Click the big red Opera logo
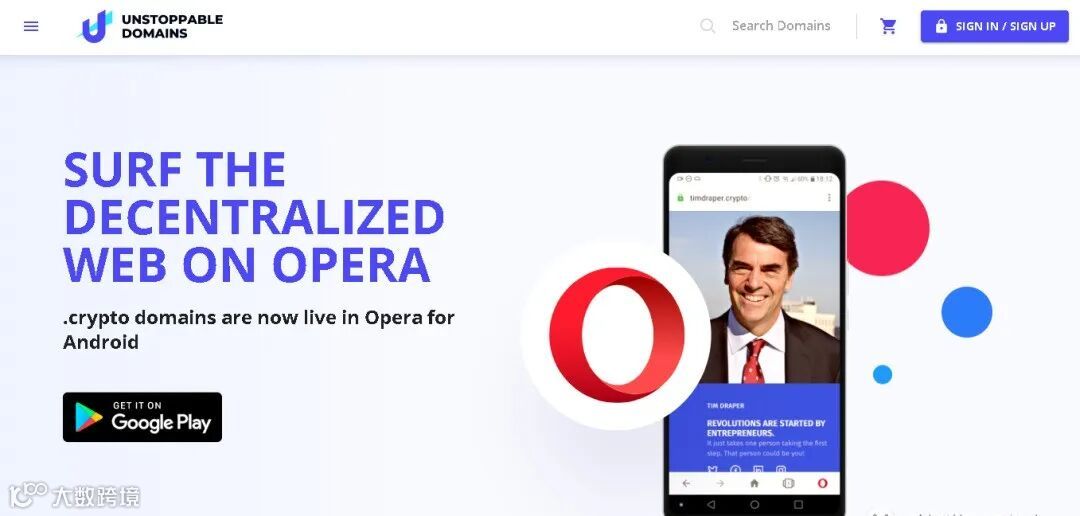Screen dimensions: 1080x516 [616, 335]
